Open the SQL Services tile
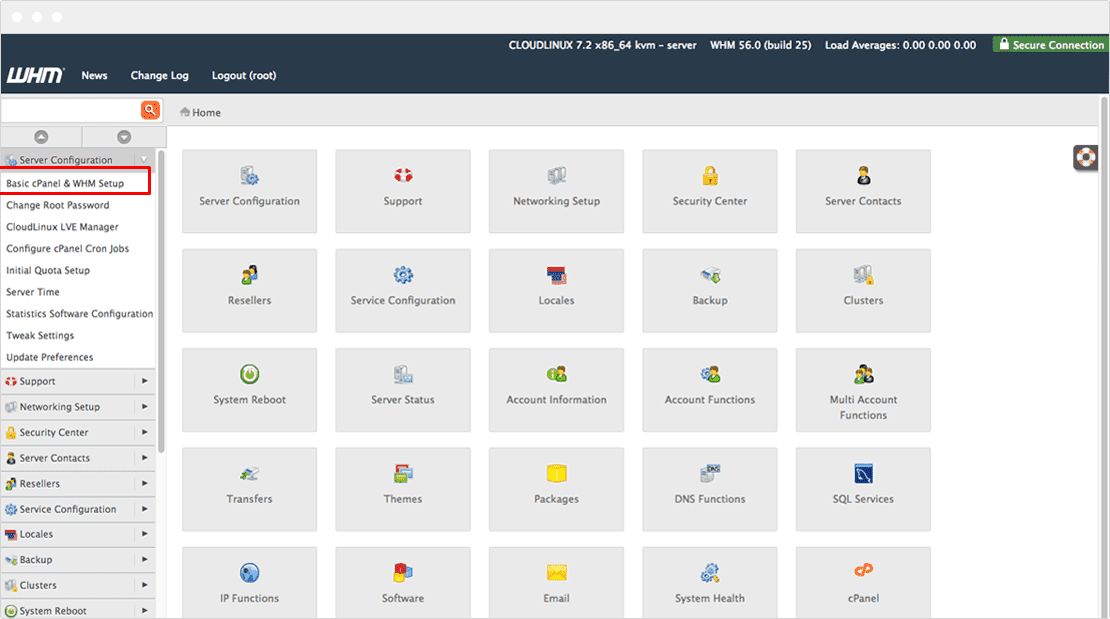The width and height of the screenshot is (1110, 619). coord(863,489)
